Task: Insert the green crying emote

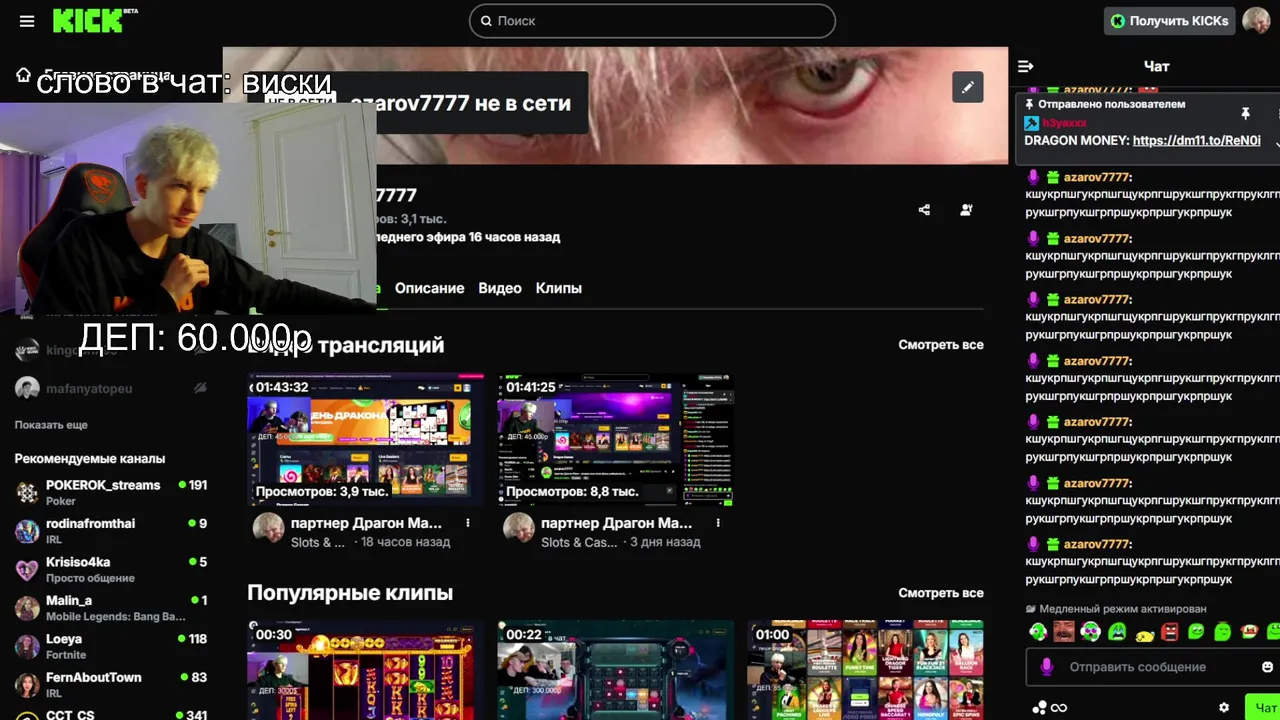Action: 1117,631
